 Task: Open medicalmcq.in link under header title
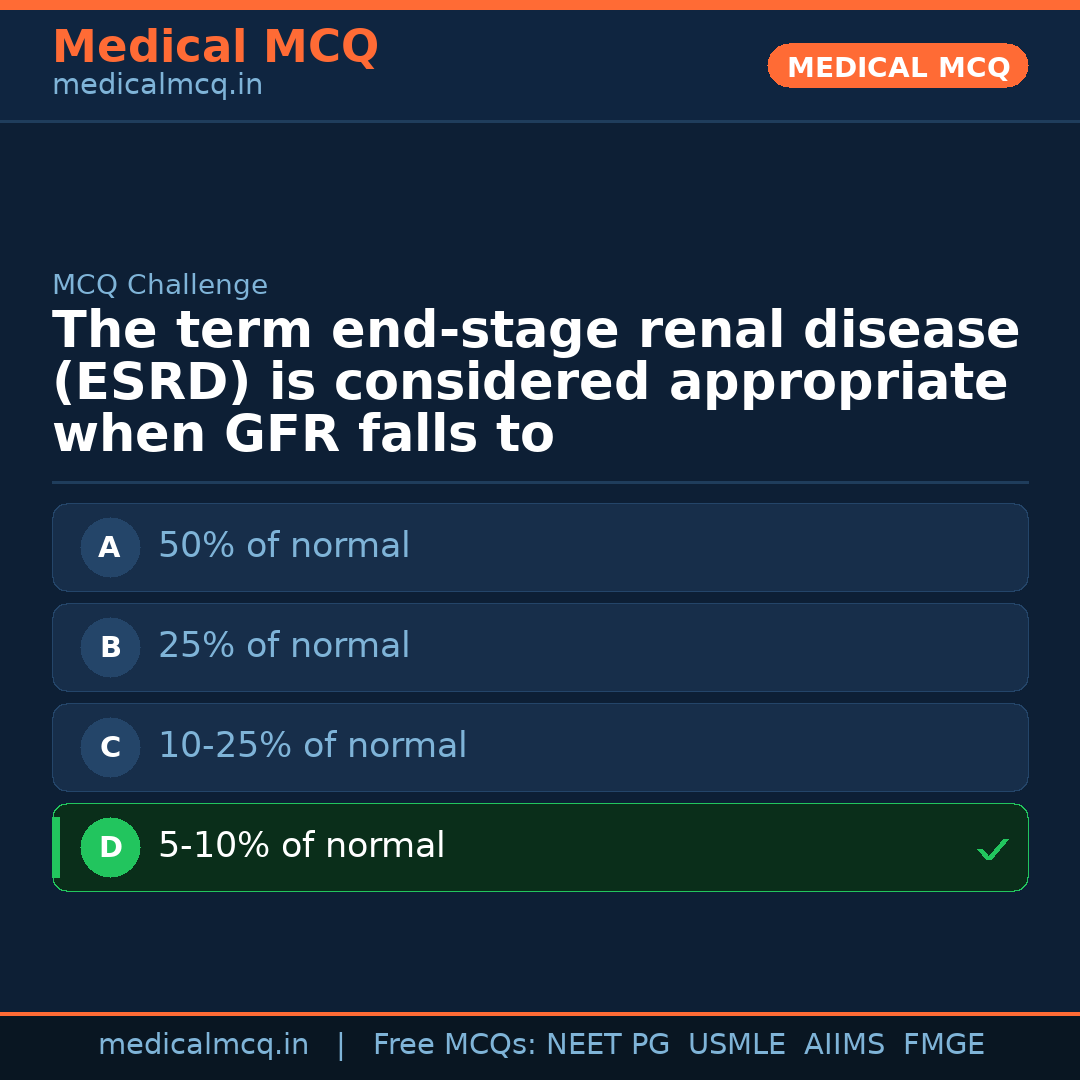(x=157, y=86)
